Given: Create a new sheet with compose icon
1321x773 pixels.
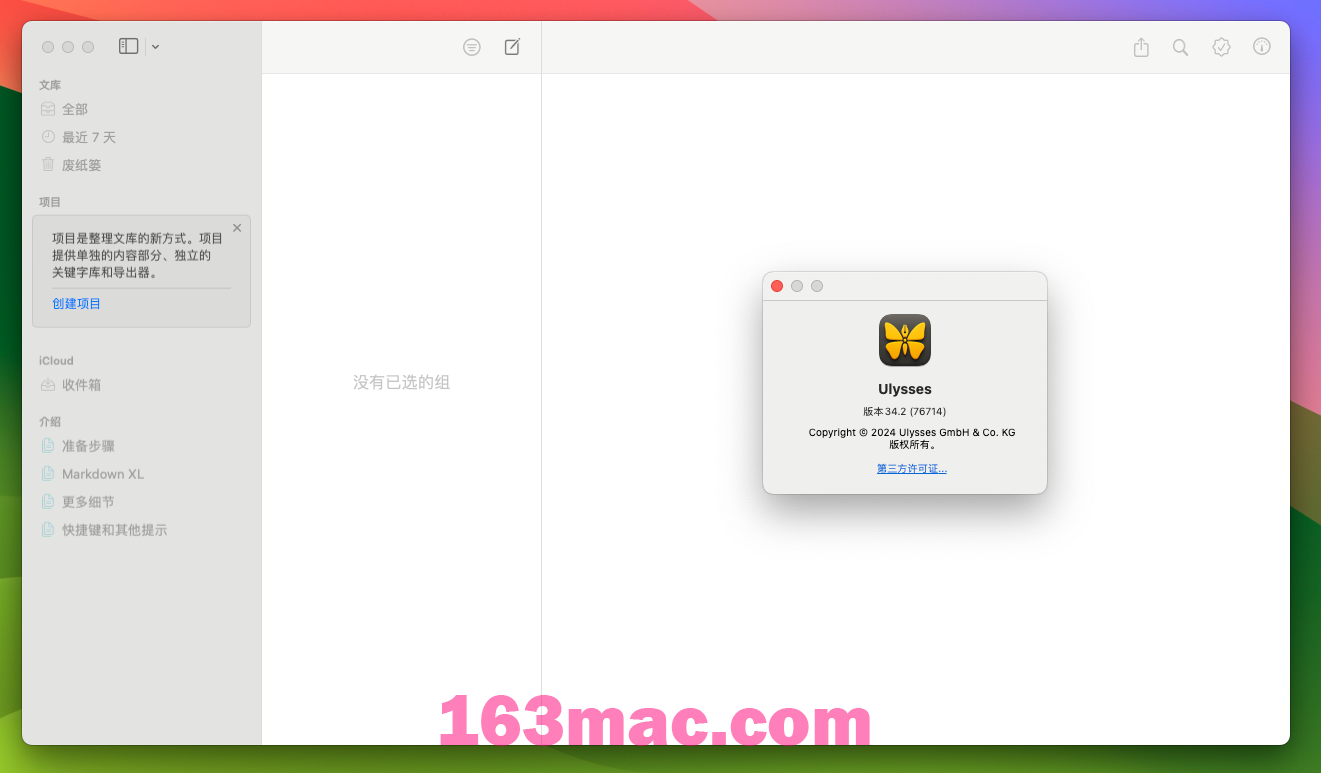Looking at the screenshot, I should coord(512,47).
